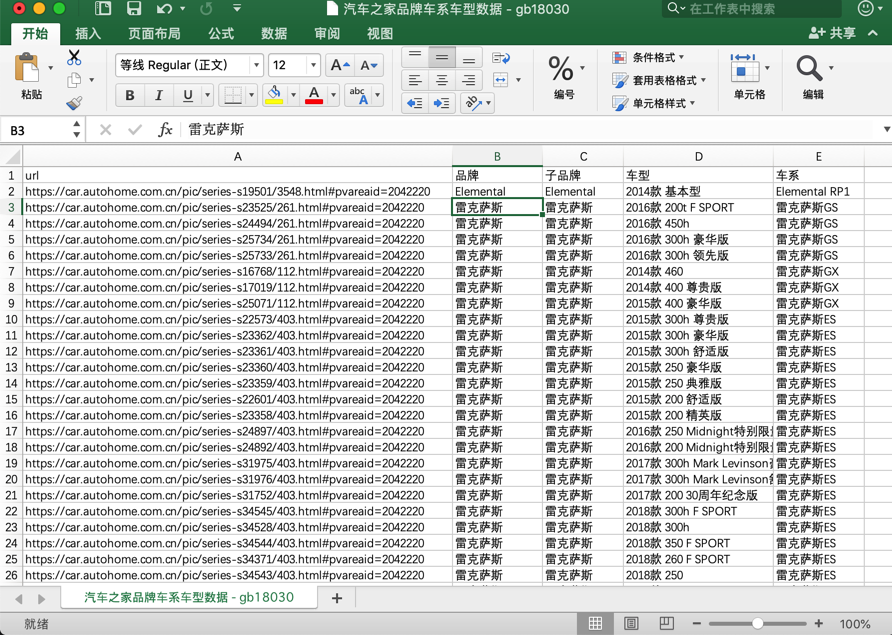Zoom out with minus button

pyautogui.click(x=697, y=624)
